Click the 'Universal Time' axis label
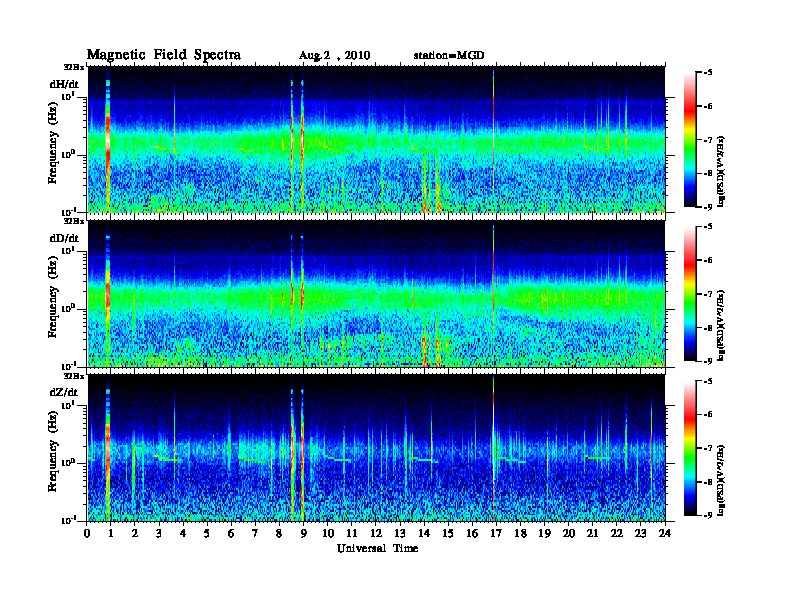The height and width of the screenshot is (612, 792). tap(377, 548)
